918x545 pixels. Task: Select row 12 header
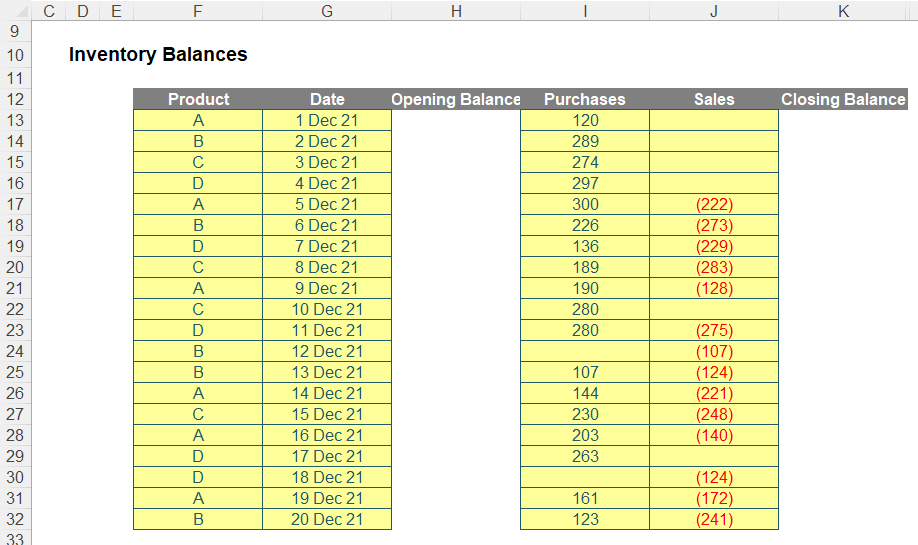[x=15, y=99]
